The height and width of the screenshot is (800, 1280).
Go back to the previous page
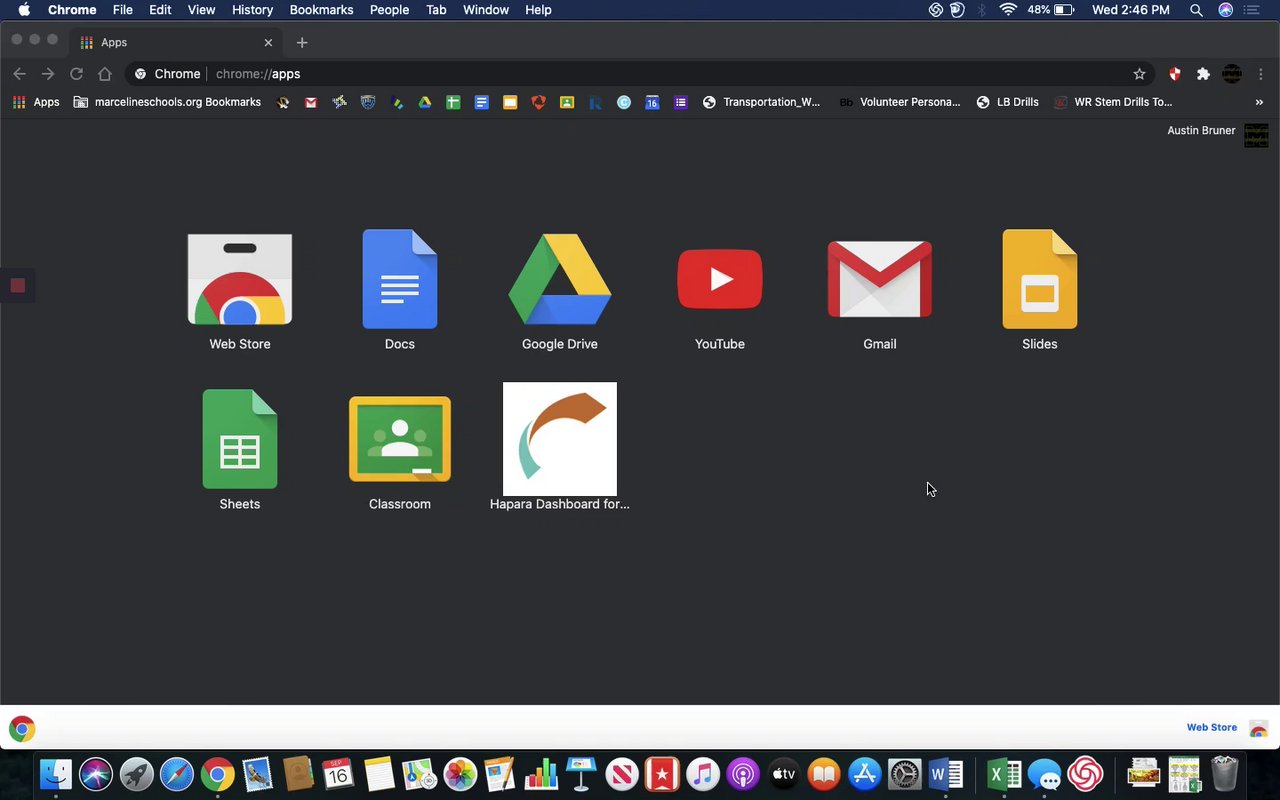[19, 74]
